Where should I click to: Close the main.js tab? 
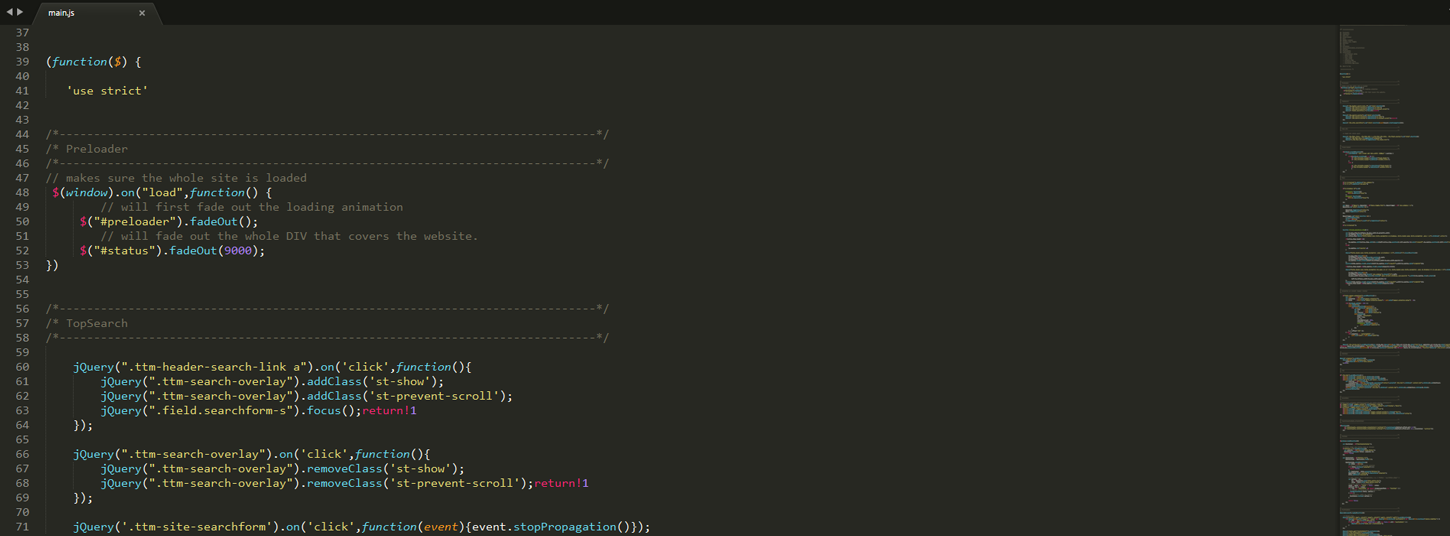pos(142,13)
